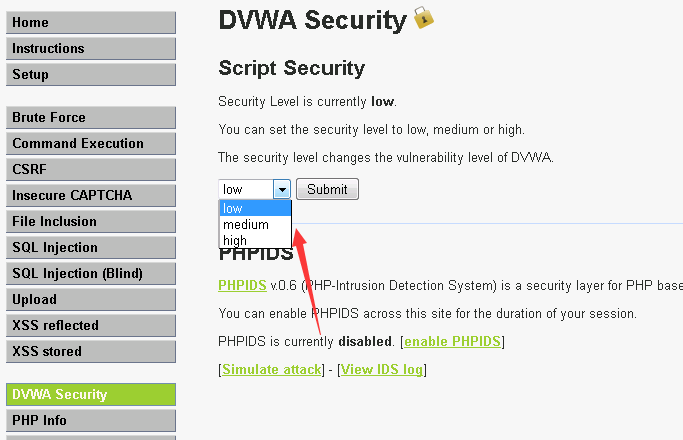Image resolution: width=683 pixels, height=440 pixels.
Task: Pick the highlighted low option
Action: (x=255, y=208)
